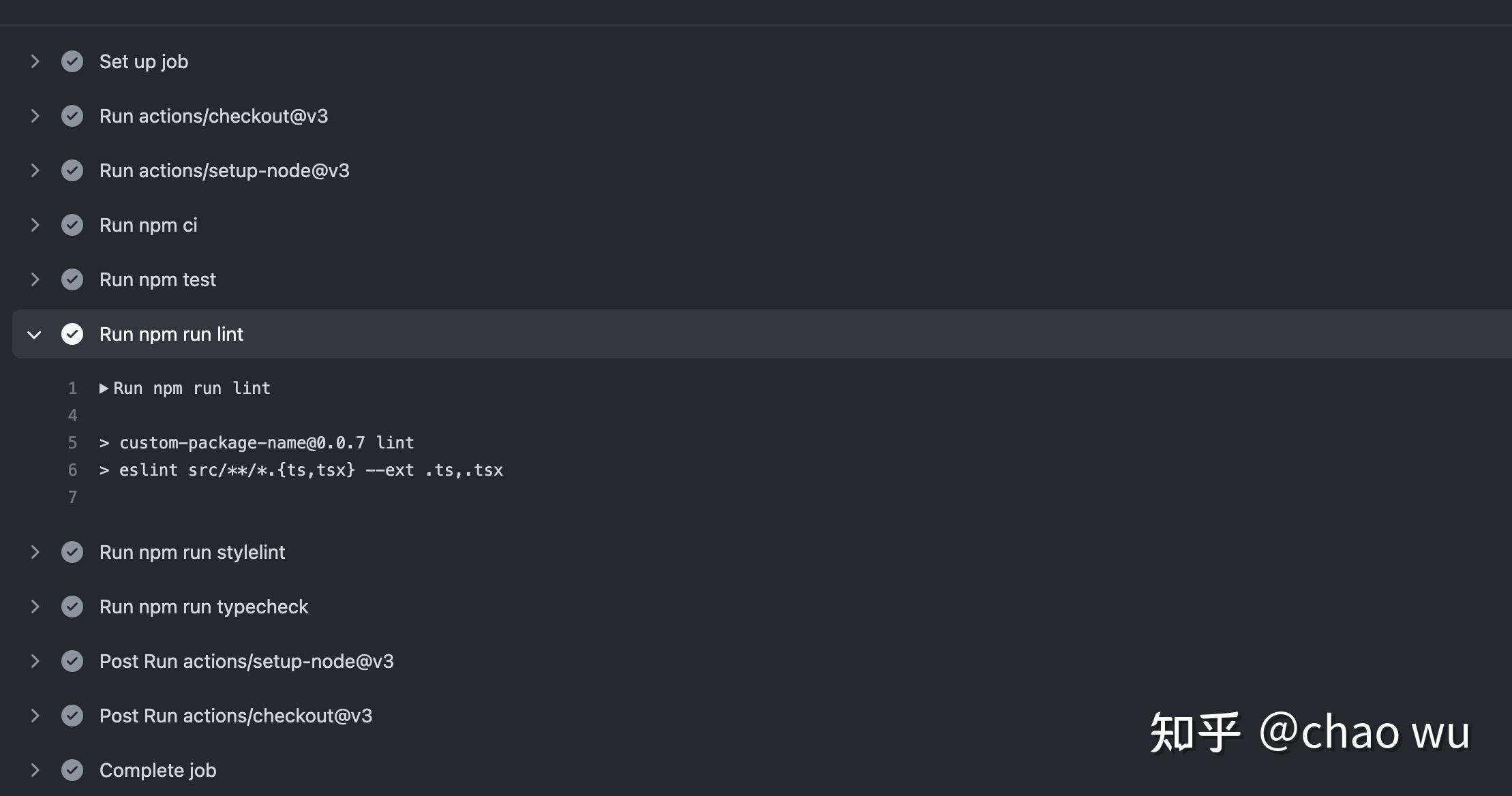Expand the log group triangle on line 1
The width and height of the screenshot is (1512, 796).
point(104,388)
